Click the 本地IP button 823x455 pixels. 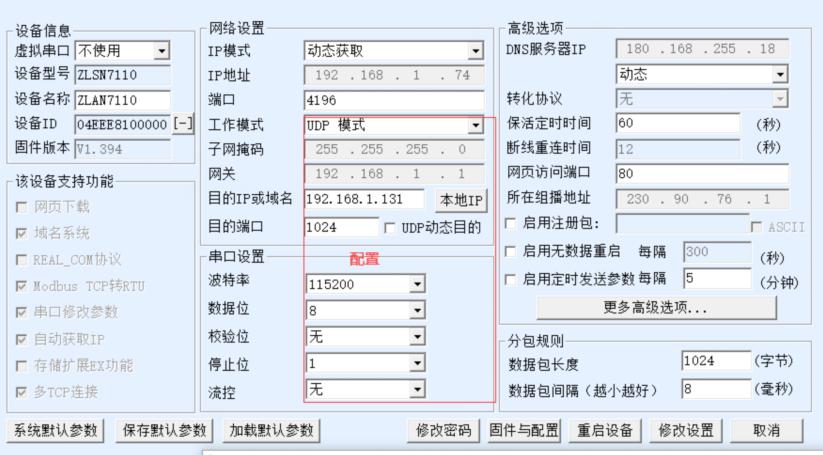click(x=459, y=199)
